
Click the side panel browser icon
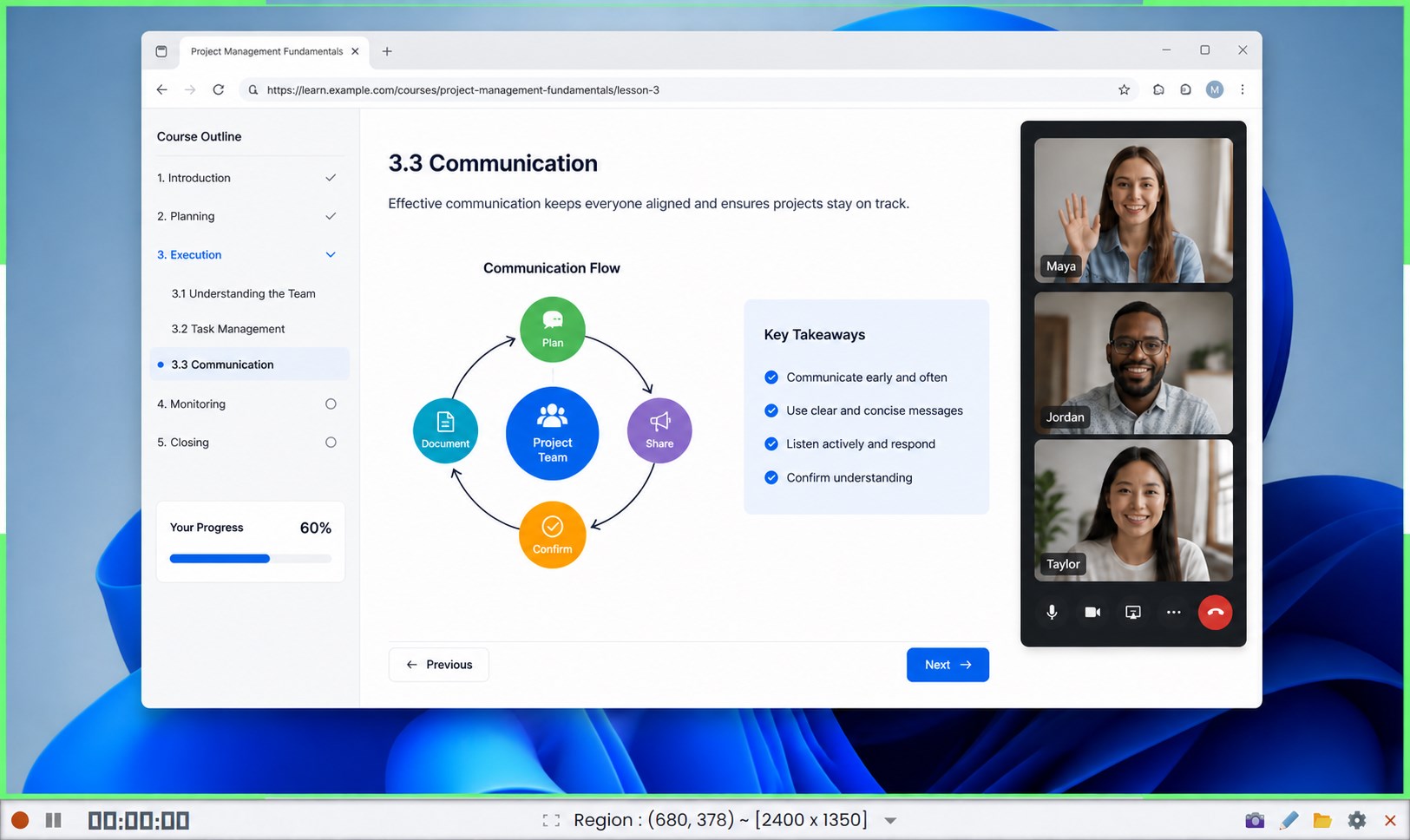(1186, 89)
